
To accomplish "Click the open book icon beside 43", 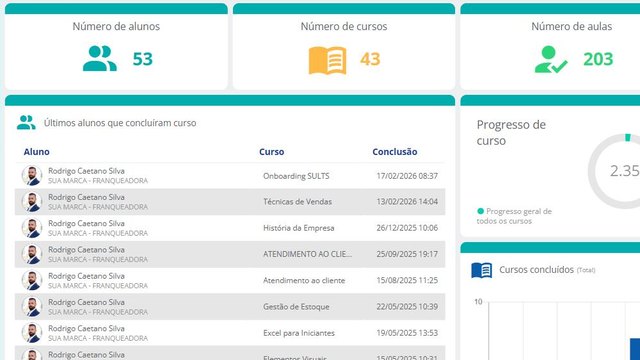I will point(327,60).
